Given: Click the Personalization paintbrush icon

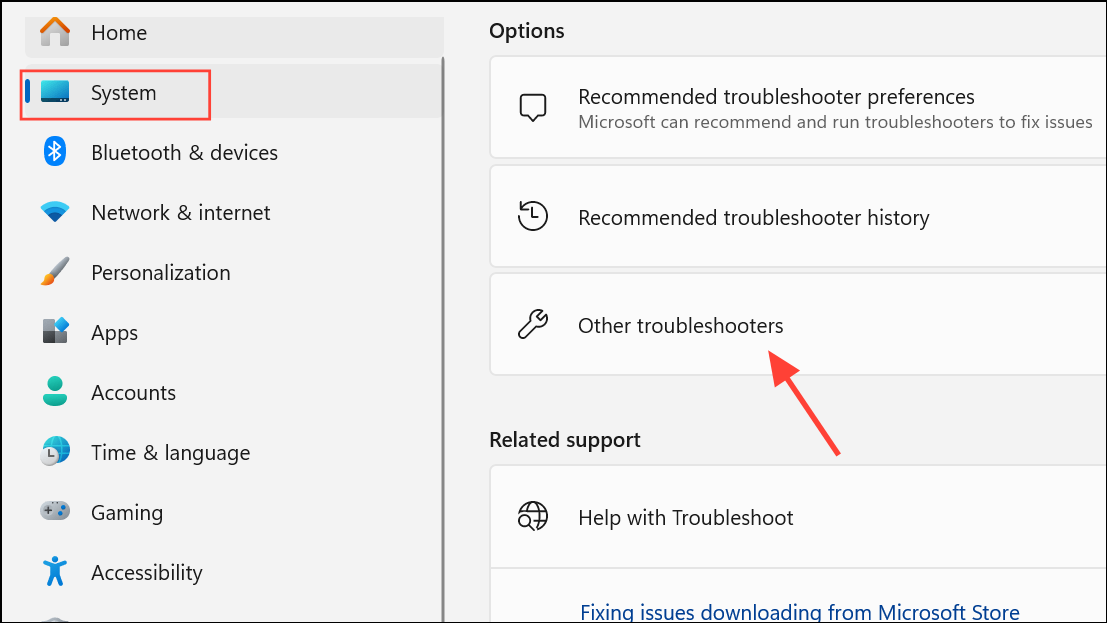Looking at the screenshot, I should pos(53,272).
